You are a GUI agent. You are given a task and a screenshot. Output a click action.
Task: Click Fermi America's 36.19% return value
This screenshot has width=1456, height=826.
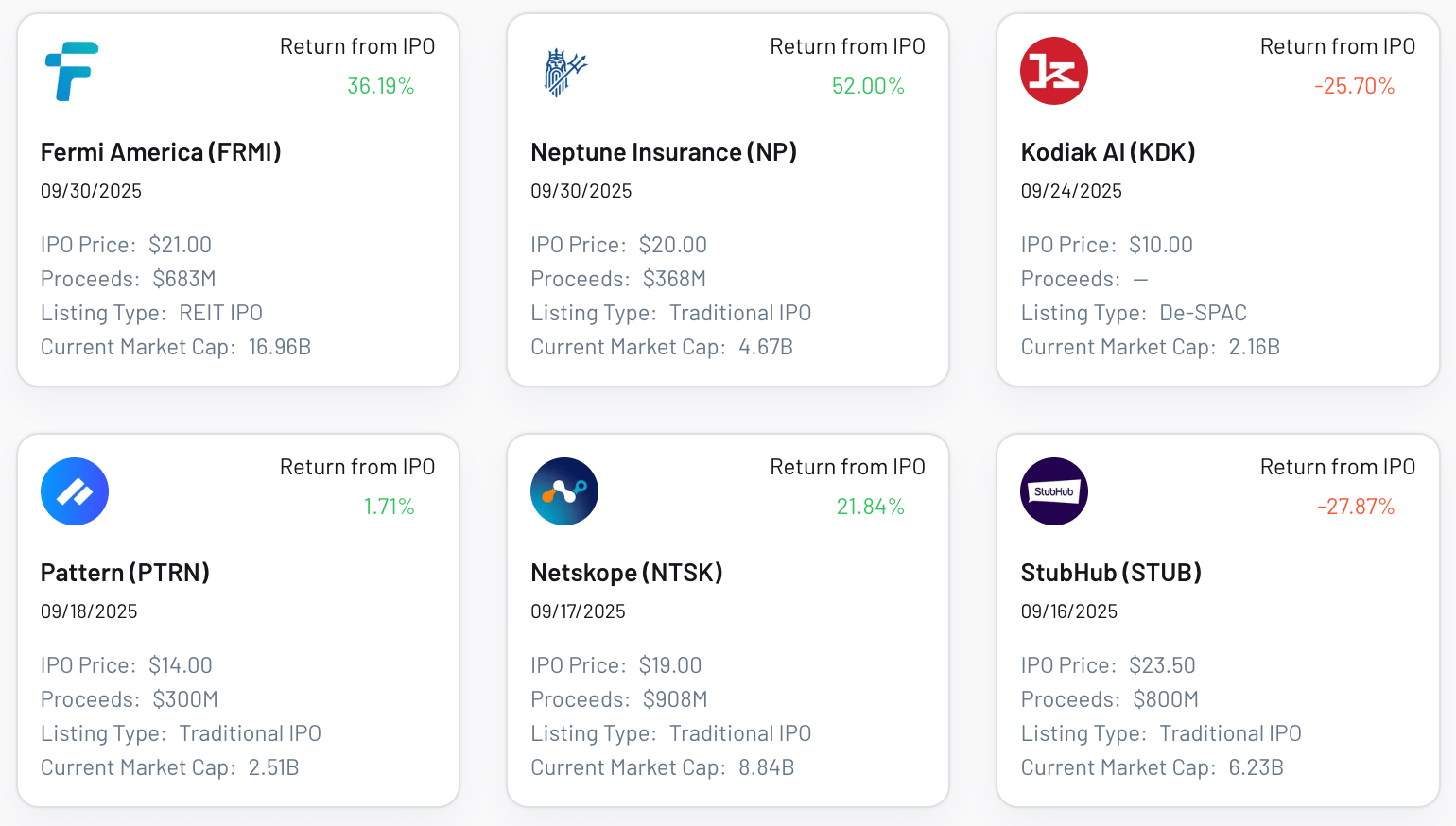[x=381, y=86]
